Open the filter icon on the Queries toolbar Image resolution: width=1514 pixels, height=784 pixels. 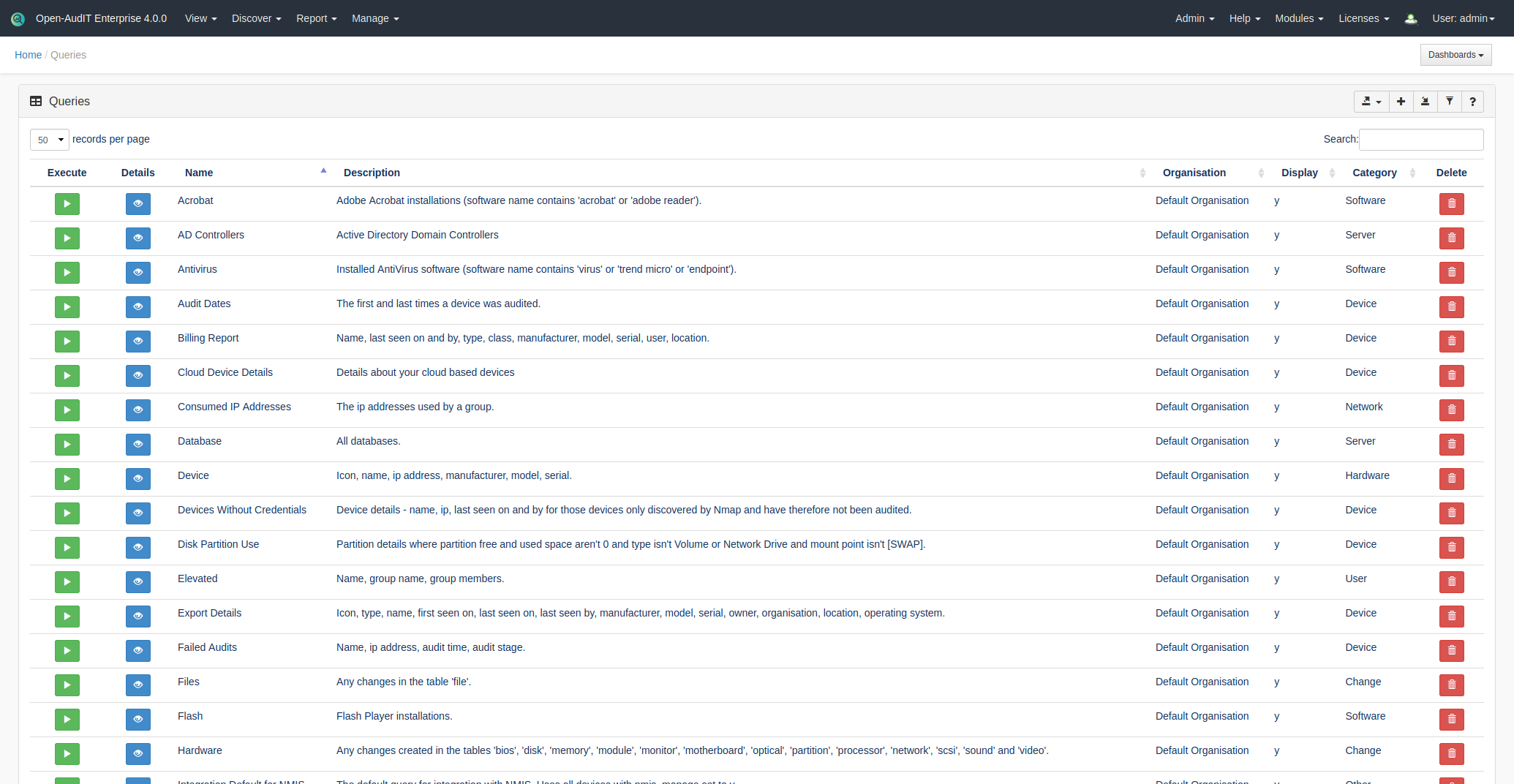point(1449,102)
